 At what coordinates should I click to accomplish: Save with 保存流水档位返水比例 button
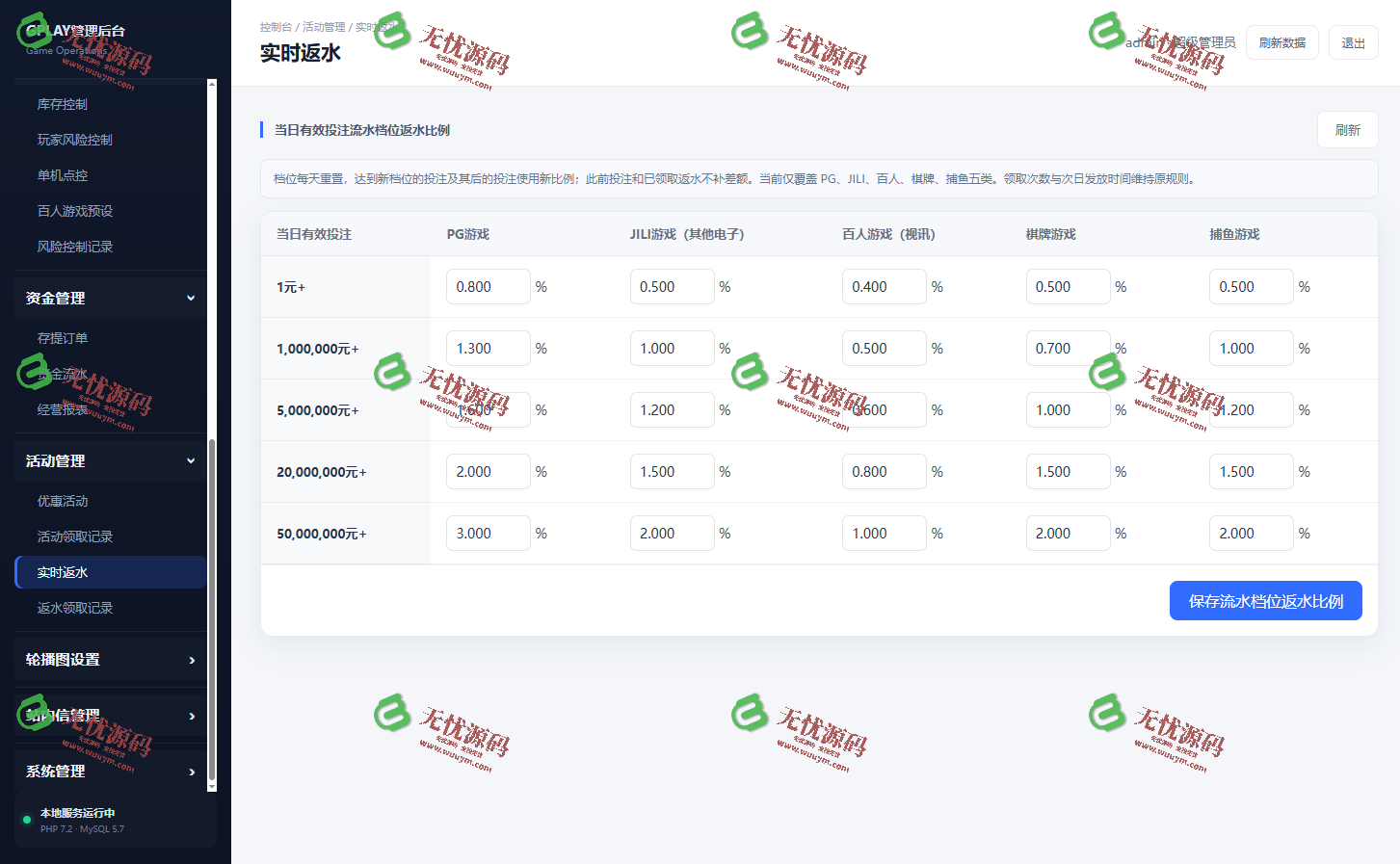click(x=1266, y=601)
